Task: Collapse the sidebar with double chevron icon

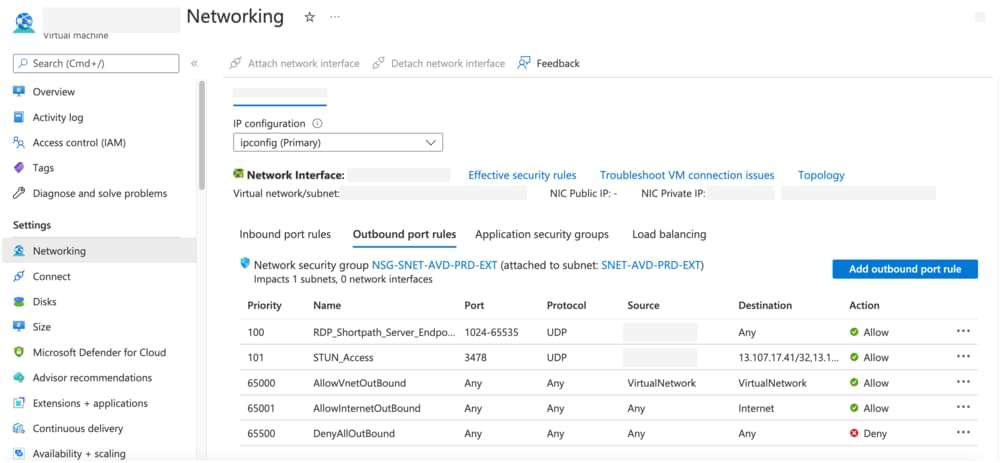Action: tap(195, 63)
